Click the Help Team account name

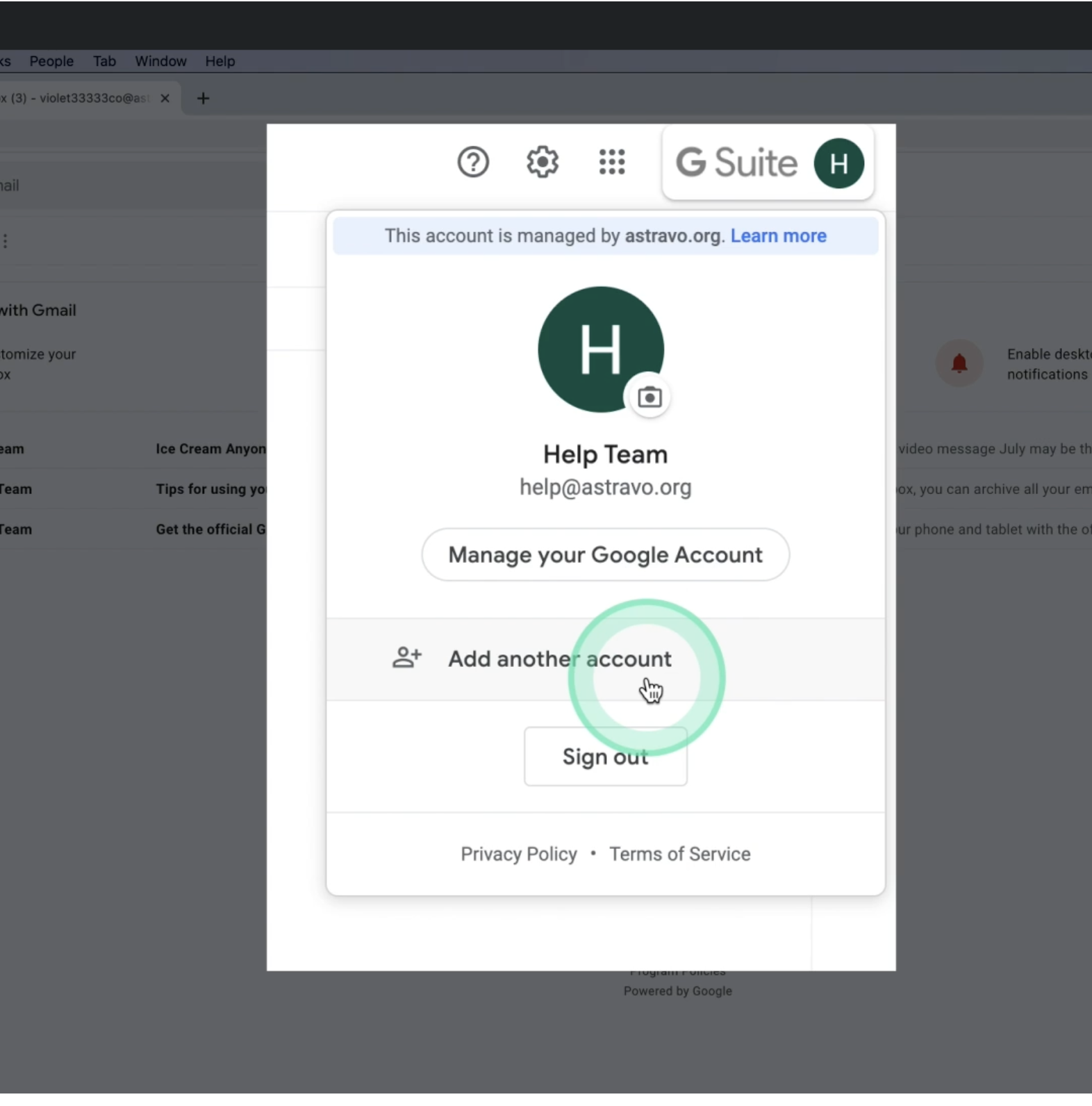point(605,454)
